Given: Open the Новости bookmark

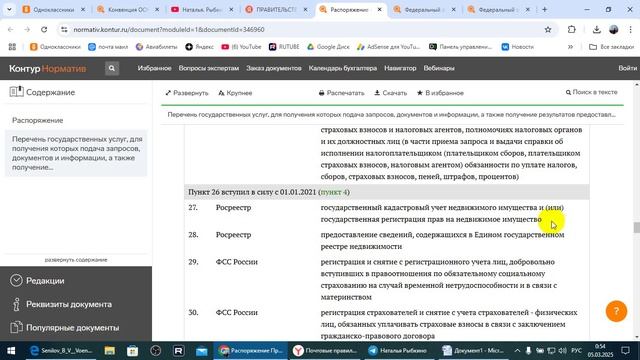Looking at the screenshot, I should pos(518,47).
